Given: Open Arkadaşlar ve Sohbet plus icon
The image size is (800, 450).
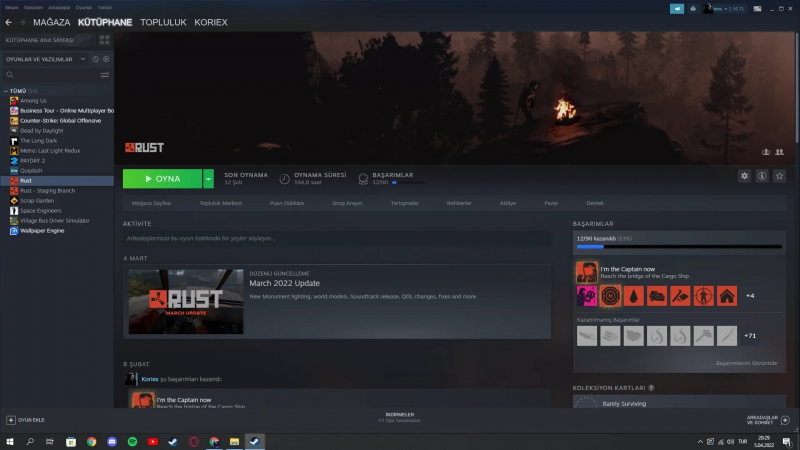Looking at the screenshot, I should tap(785, 420).
